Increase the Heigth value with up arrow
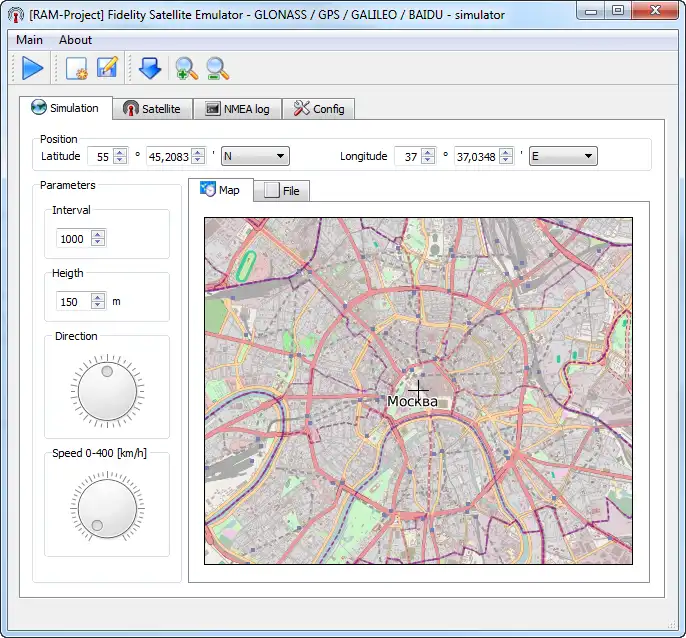This screenshot has height=638, width=686. [98, 296]
